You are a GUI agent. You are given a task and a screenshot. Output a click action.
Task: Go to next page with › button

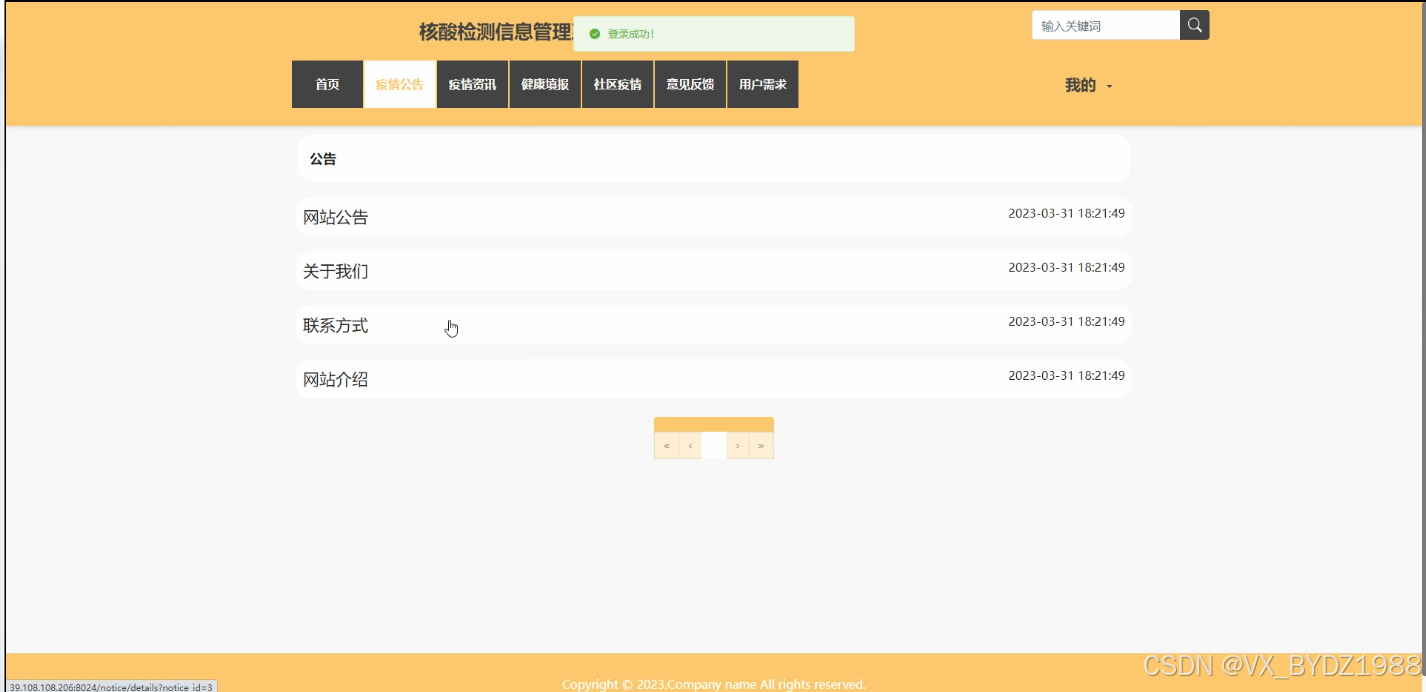click(738, 446)
